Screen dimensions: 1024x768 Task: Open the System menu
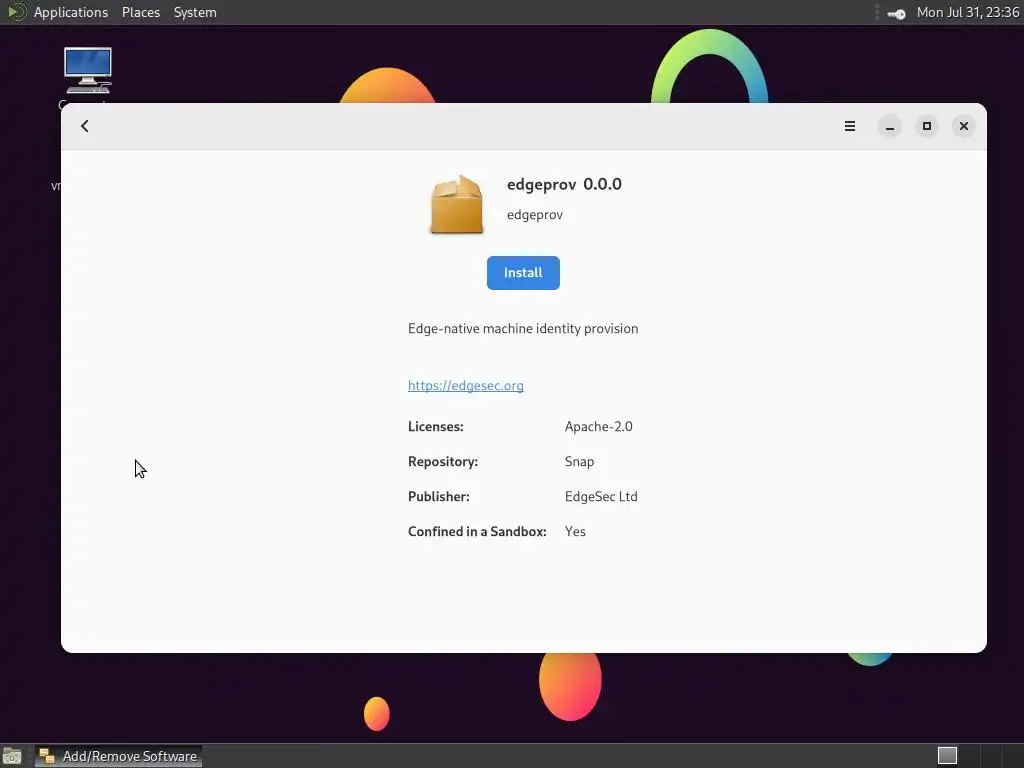pyautogui.click(x=195, y=12)
